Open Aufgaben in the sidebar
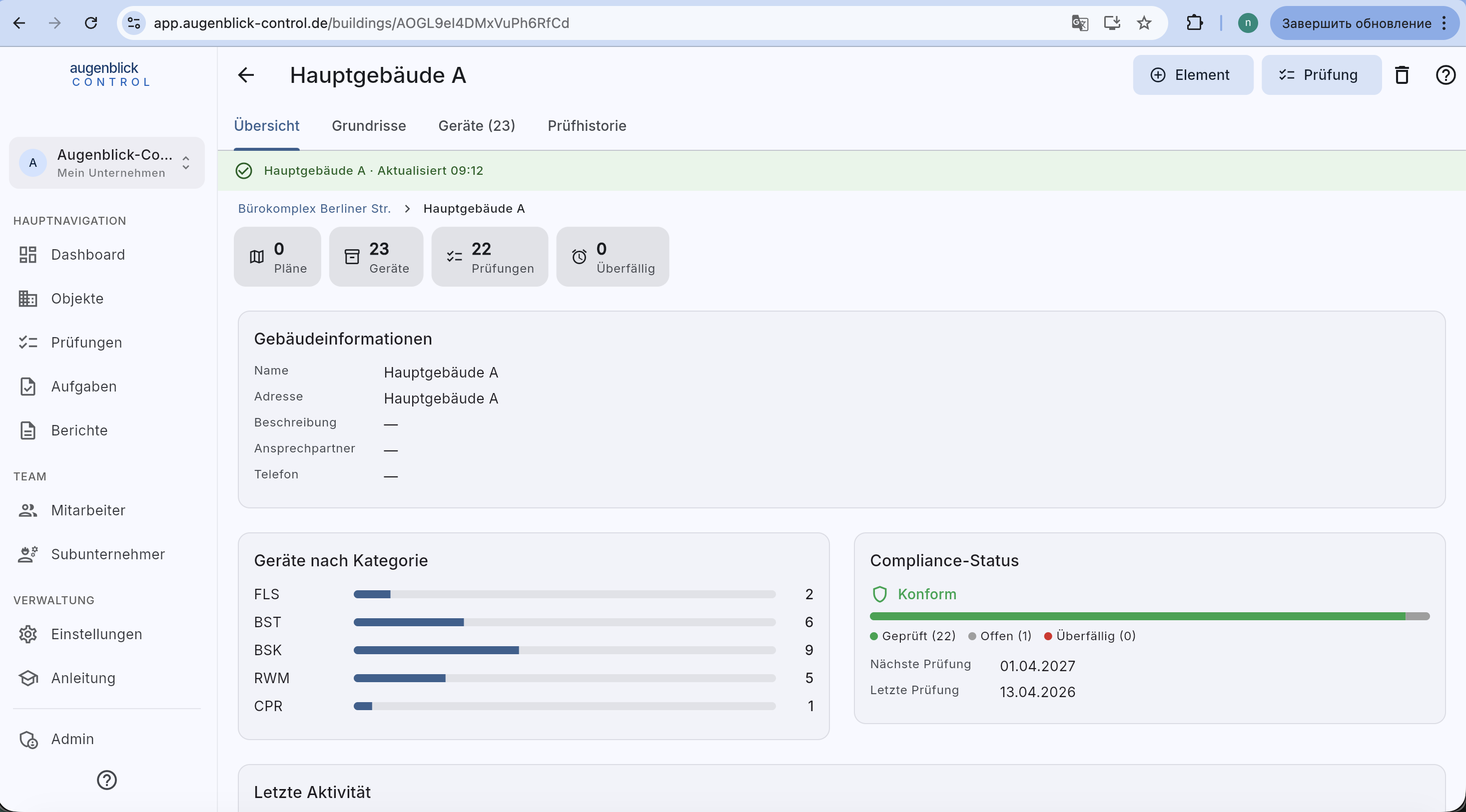 pos(106,387)
